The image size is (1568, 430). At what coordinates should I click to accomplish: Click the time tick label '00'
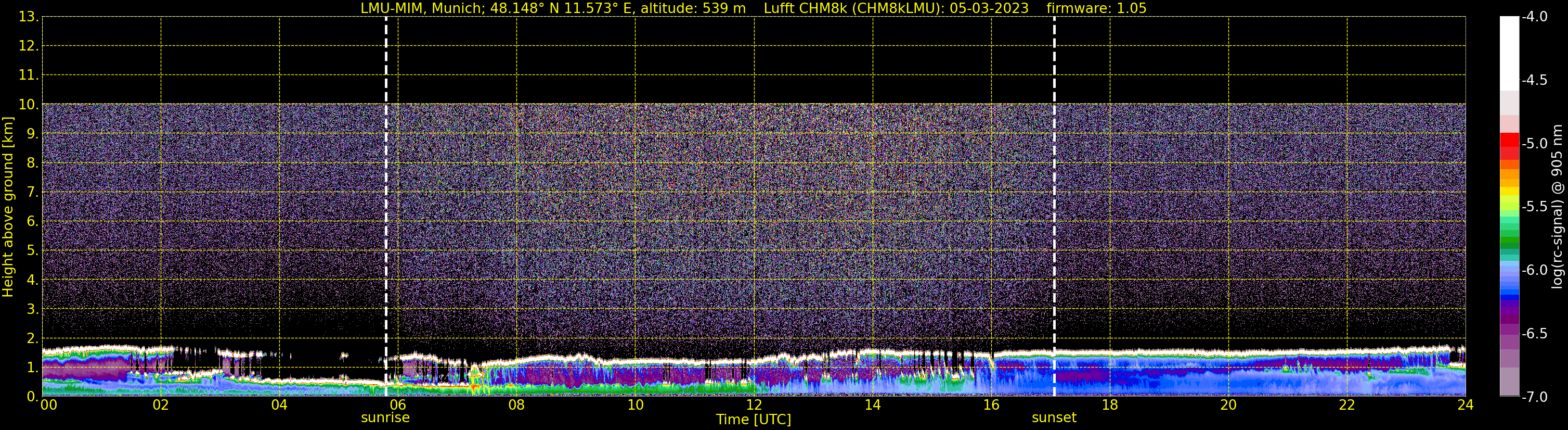tap(49, 404)
